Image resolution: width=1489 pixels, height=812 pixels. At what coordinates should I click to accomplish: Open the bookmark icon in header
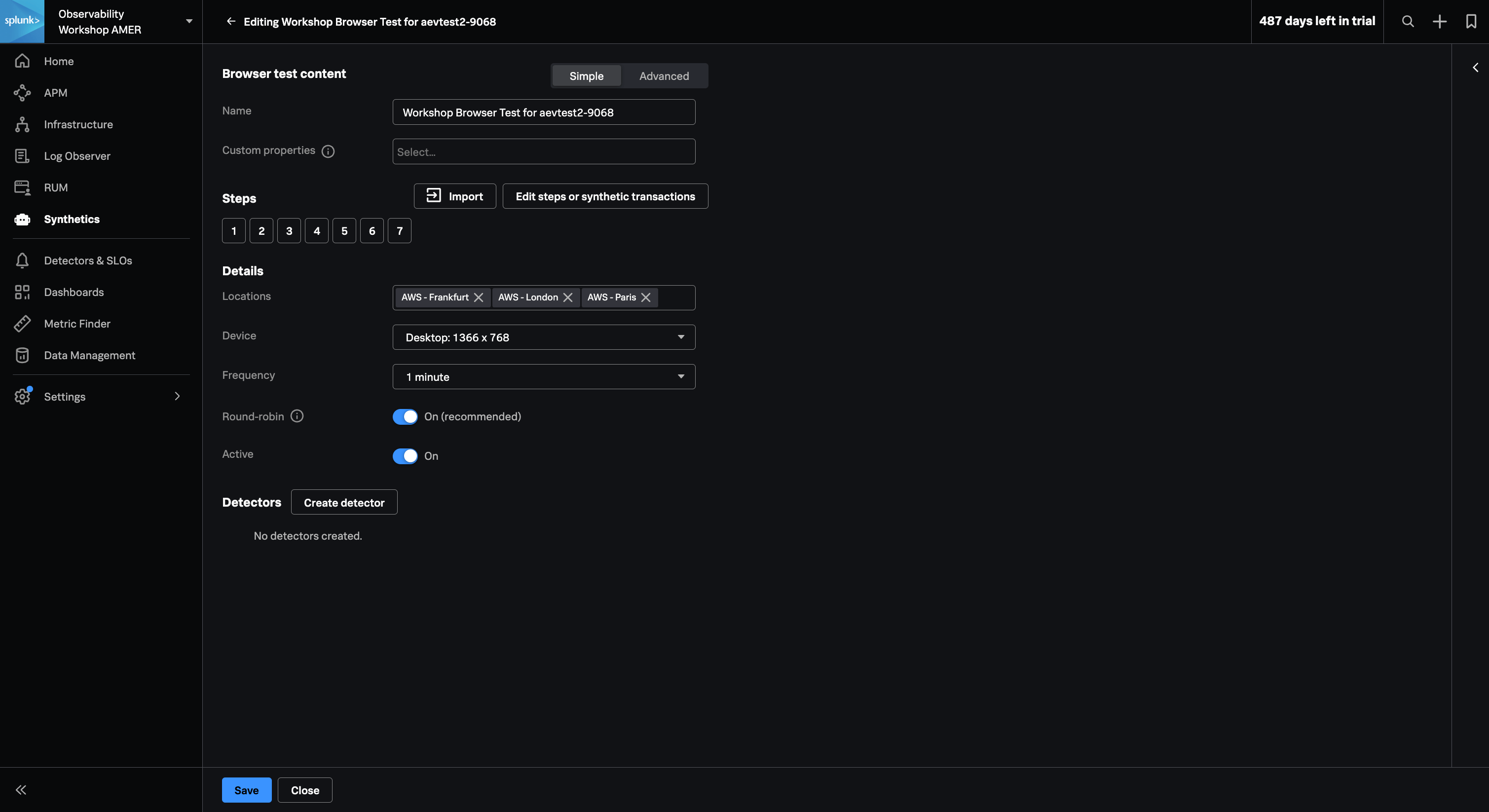pos(1471,21)
